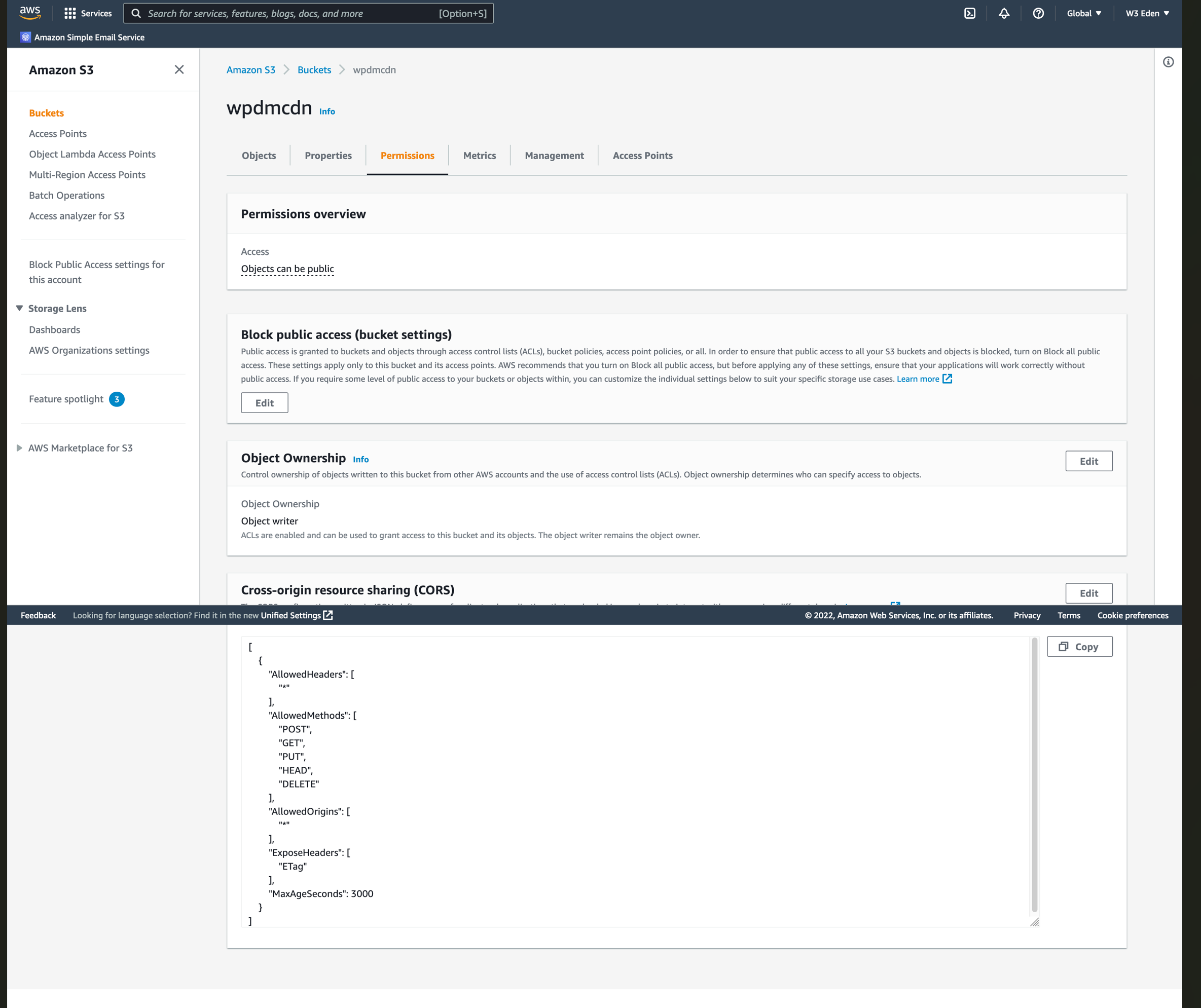Open Batch Operations in sidebar
Screen dimensions: 1201x1008
67,196
